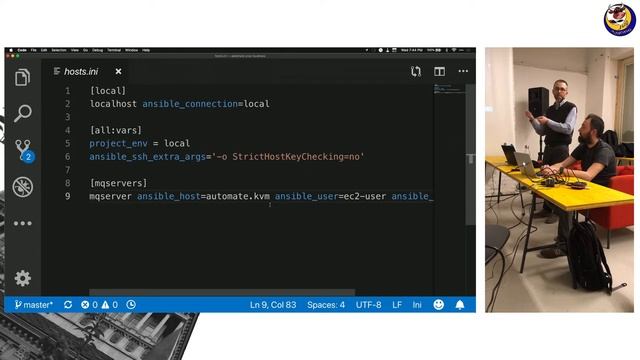Open warnings count in status bar
Image resolution: width=640 pixels, height=360 pixels.
click(x=109, y=305)
